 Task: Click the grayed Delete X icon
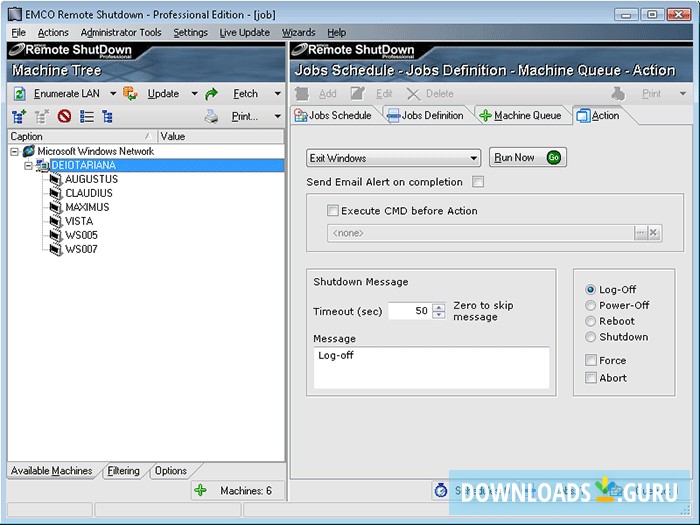(x=413, y=94)
